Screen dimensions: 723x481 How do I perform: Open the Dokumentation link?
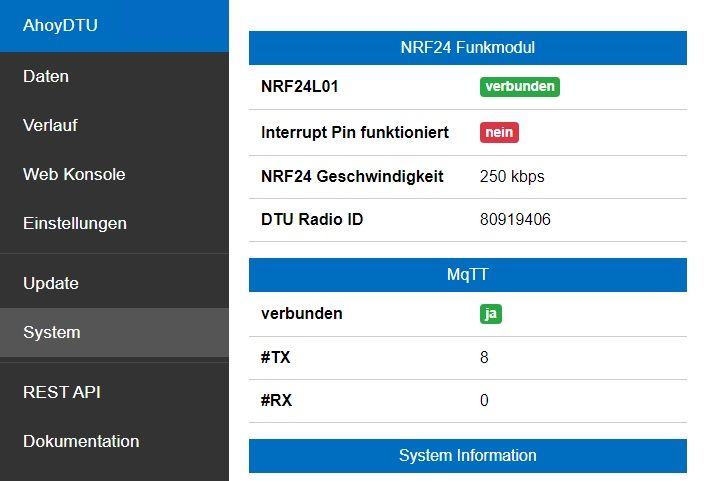click(81, 441)
